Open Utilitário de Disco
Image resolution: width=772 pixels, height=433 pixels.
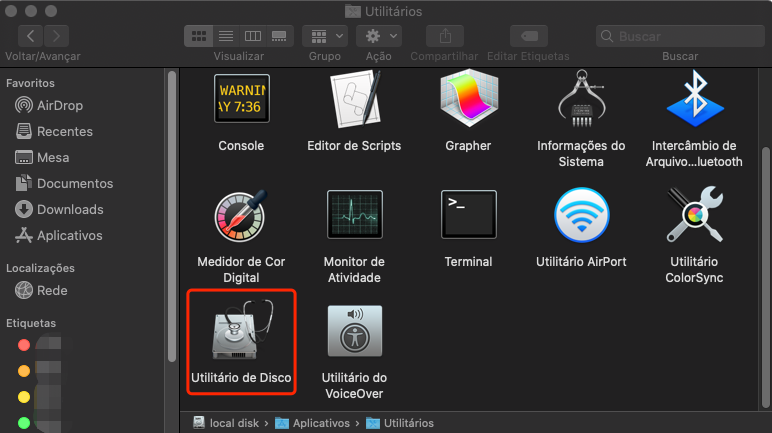tap(241, 330)
